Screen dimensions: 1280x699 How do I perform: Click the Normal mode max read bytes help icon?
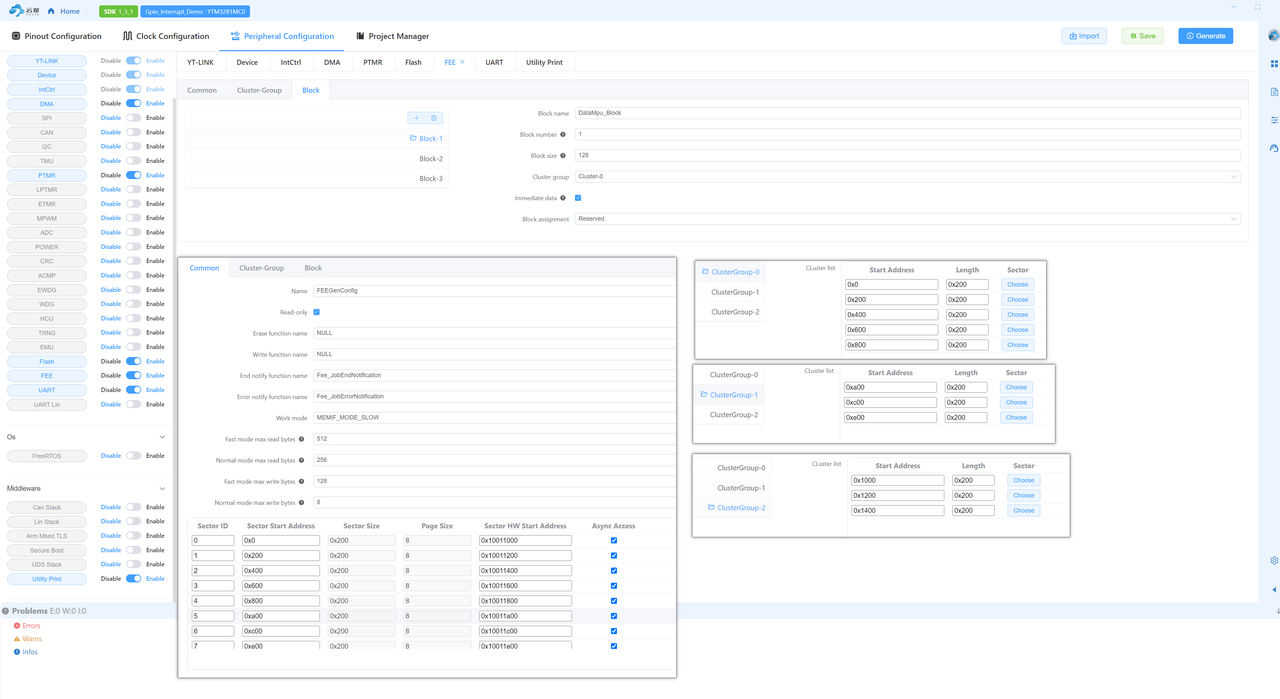coord(302,460)
